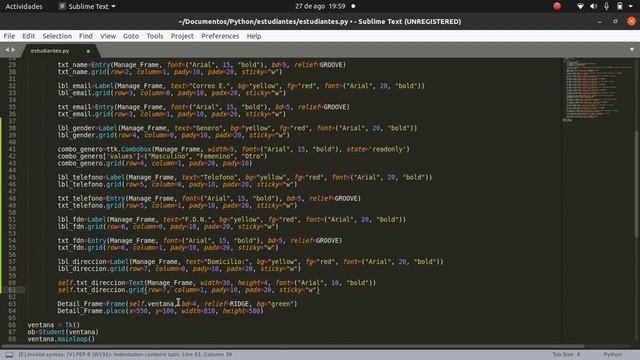Open the View menu

(108, 36)
